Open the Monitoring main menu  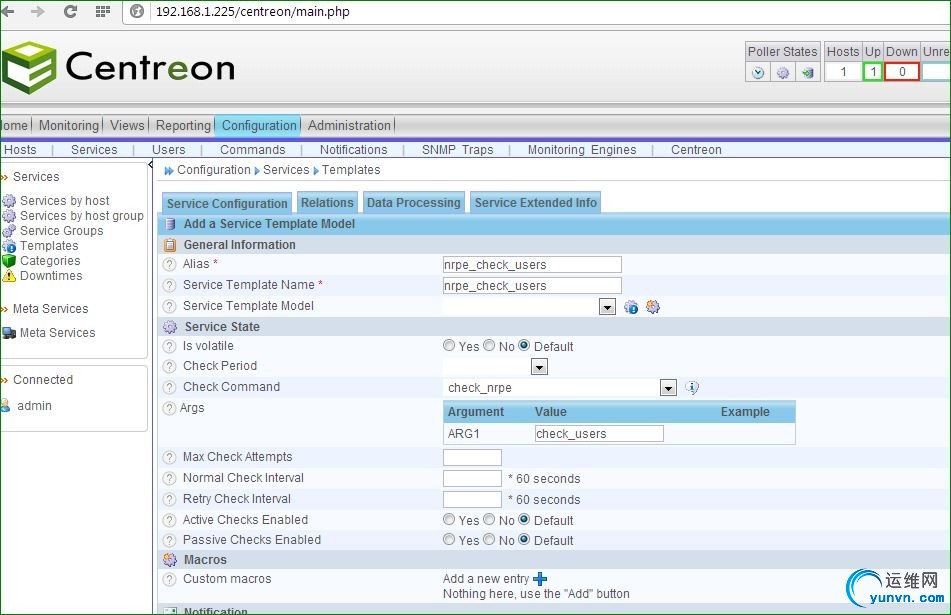(69, 126)
